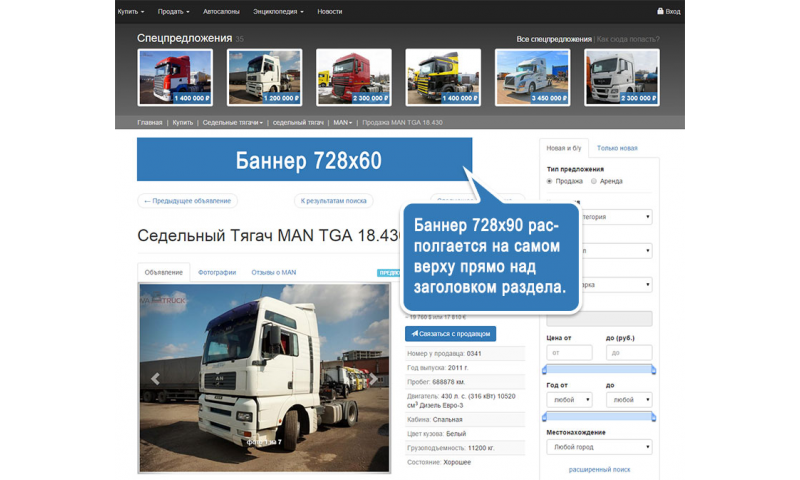Click the Цена от input field
The image size is (800, 480).
click(569, 352)
